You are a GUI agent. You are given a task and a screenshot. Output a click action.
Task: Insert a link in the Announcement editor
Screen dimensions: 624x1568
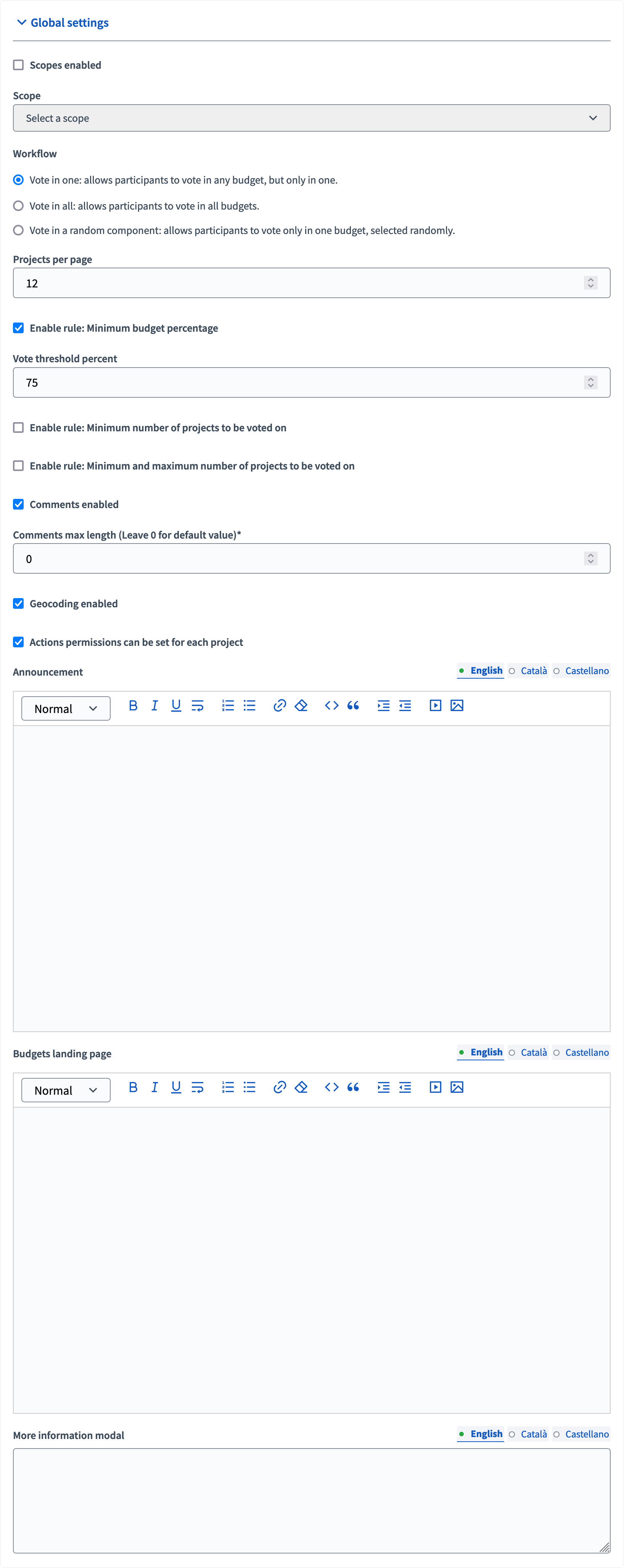tap(279, 705)
